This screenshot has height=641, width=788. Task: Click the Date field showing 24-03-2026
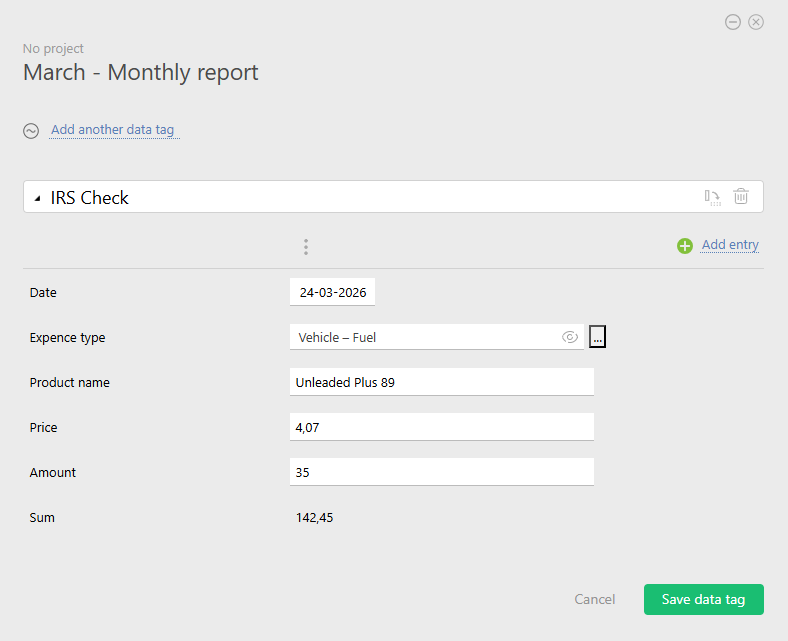point(332,293)
